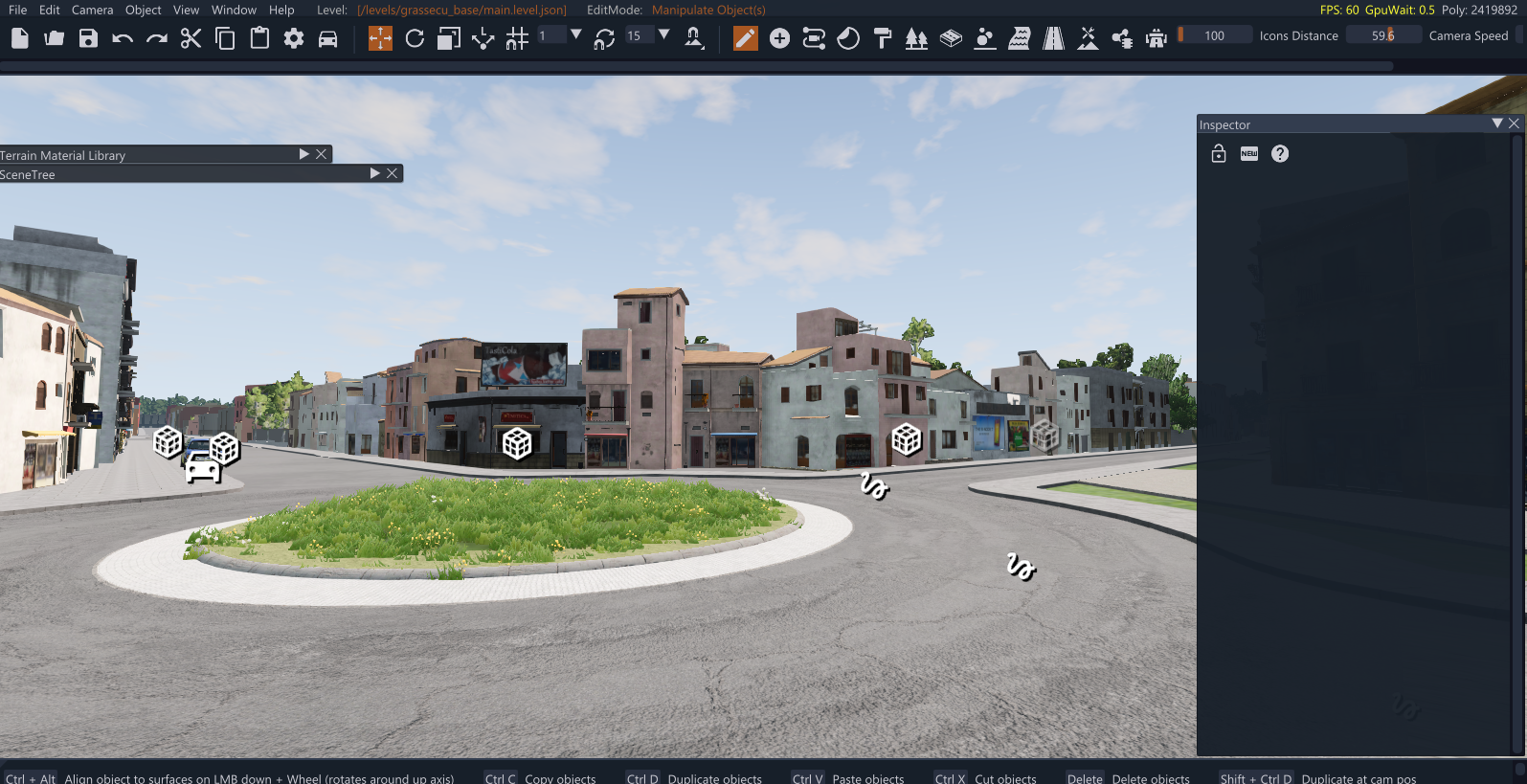This screenshot has height=784, width=1527.
Task: Expand the Terrain Material Library panel
Action: click(304, 154)
